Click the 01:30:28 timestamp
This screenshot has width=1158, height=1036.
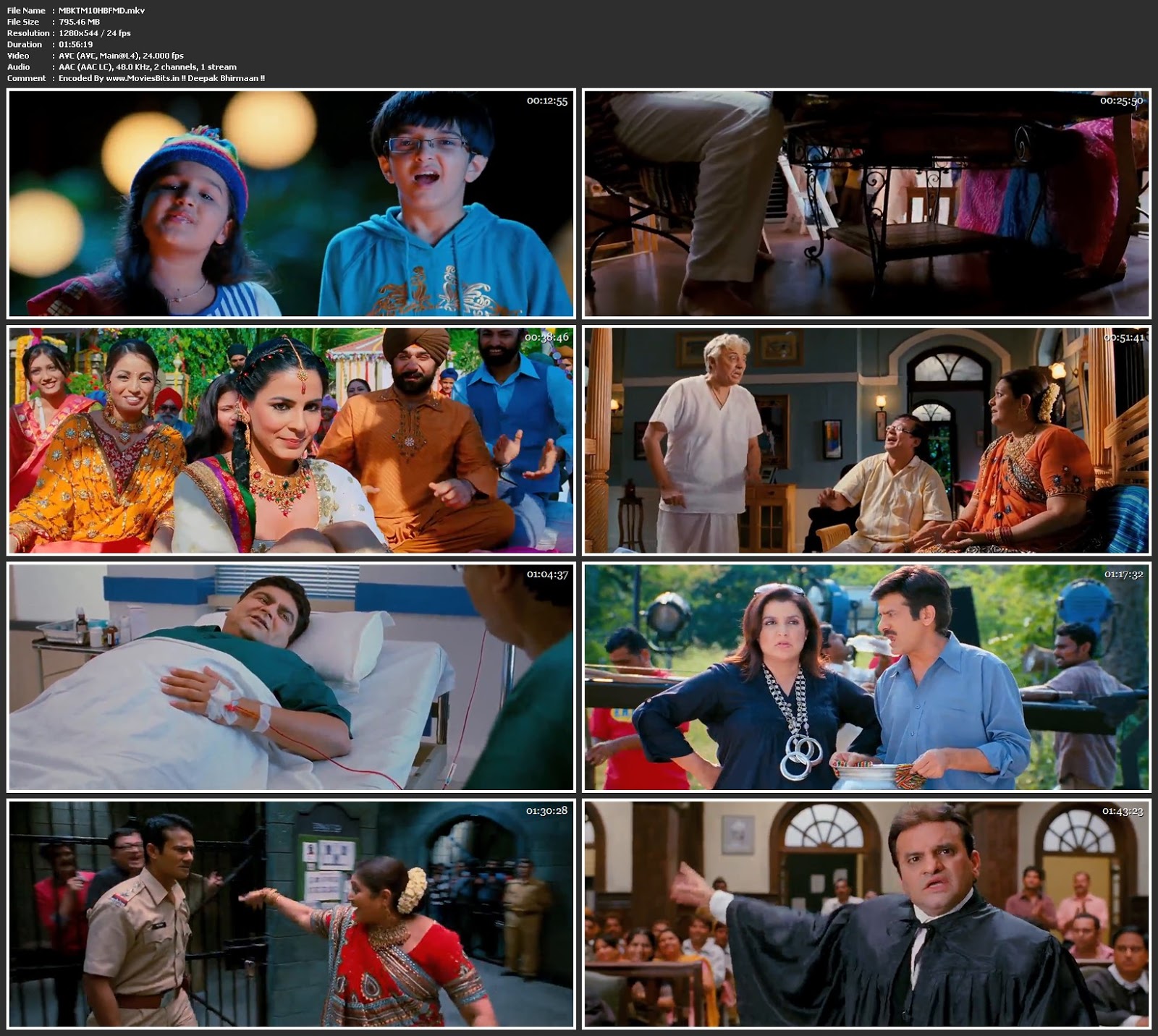[546, 811]
